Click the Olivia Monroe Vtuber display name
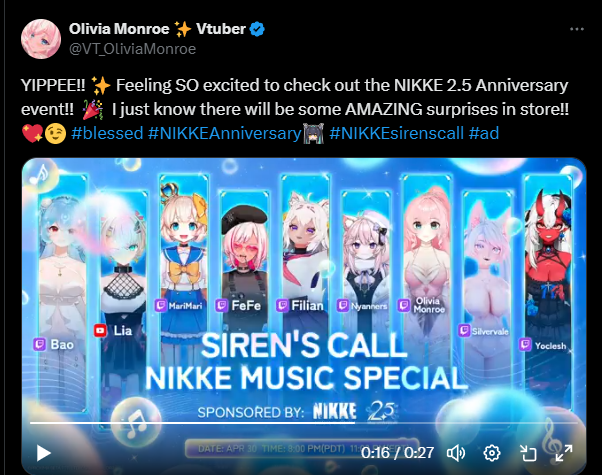The width and height of the screenshot is (602, 475). point(157,29)
